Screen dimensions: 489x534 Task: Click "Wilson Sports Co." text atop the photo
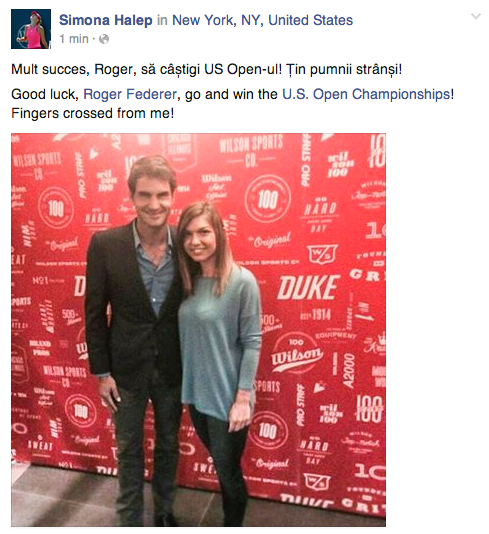251,150
